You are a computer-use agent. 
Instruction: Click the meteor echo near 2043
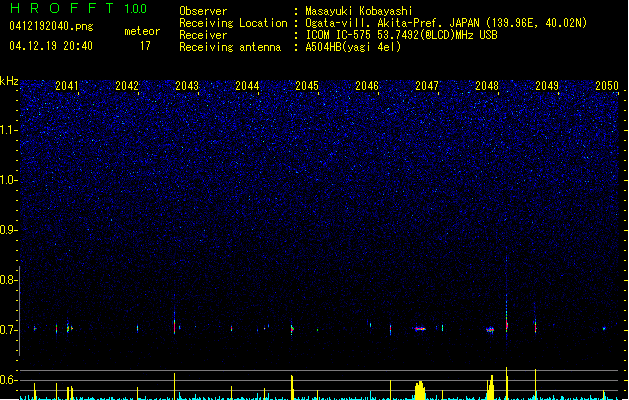(174, 326)
